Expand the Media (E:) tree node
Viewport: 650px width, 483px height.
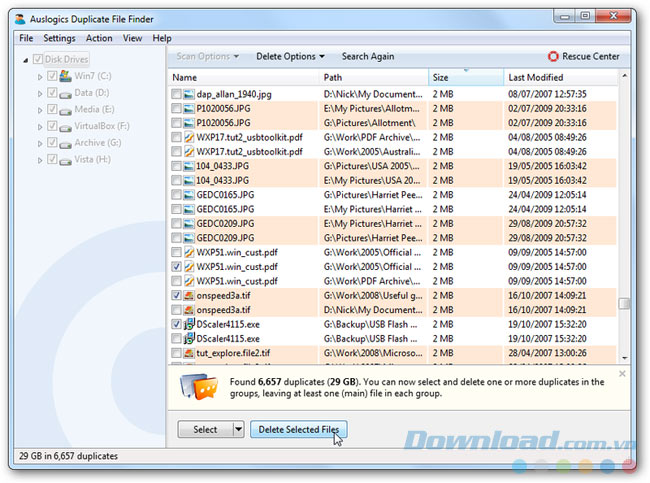pos(40,110)
